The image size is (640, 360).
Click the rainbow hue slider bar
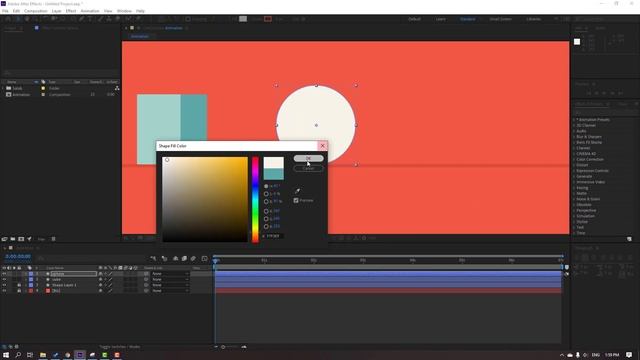click(255, 199)
